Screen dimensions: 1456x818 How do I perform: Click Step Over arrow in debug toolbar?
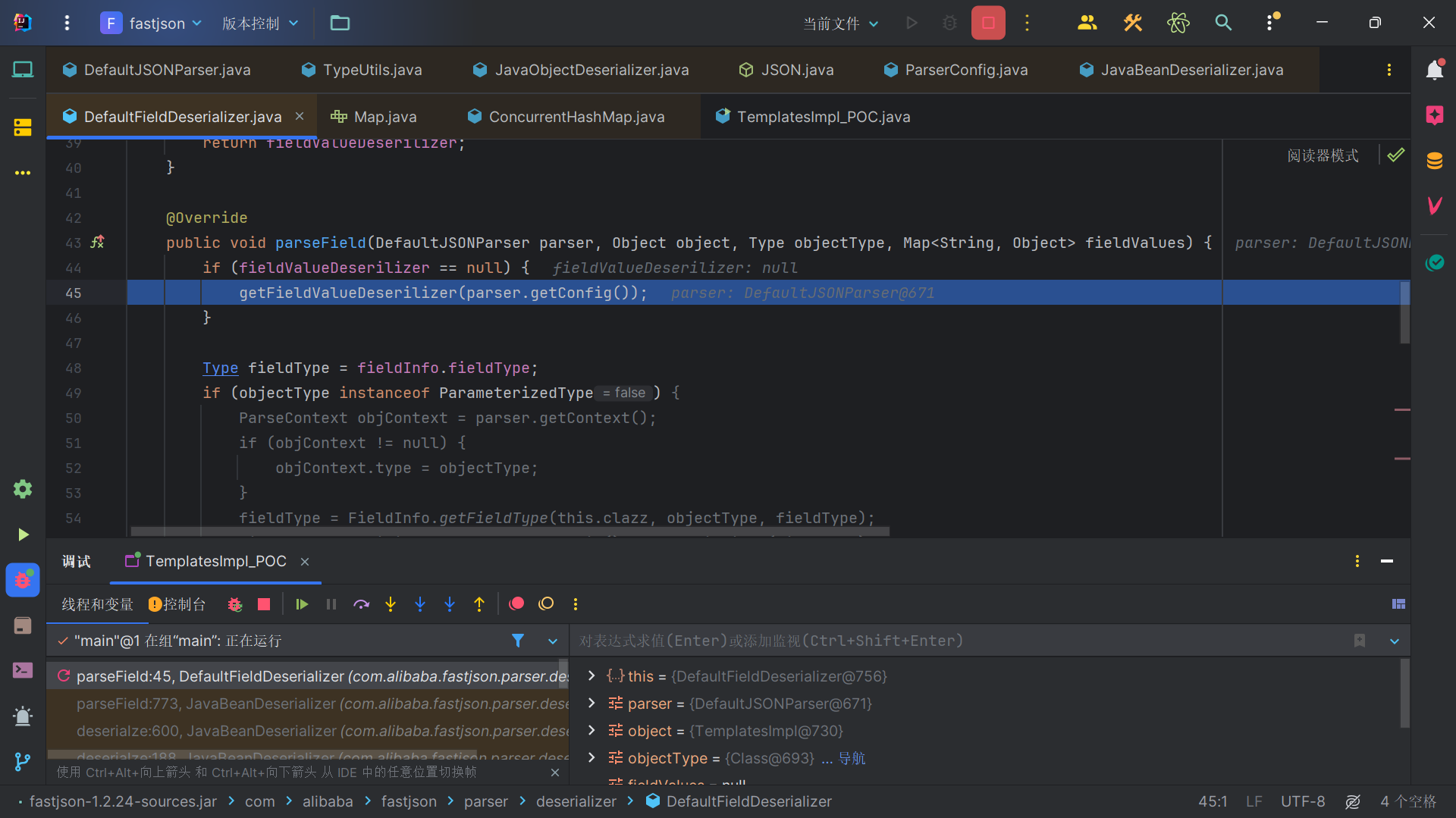[x=361, y=604]
